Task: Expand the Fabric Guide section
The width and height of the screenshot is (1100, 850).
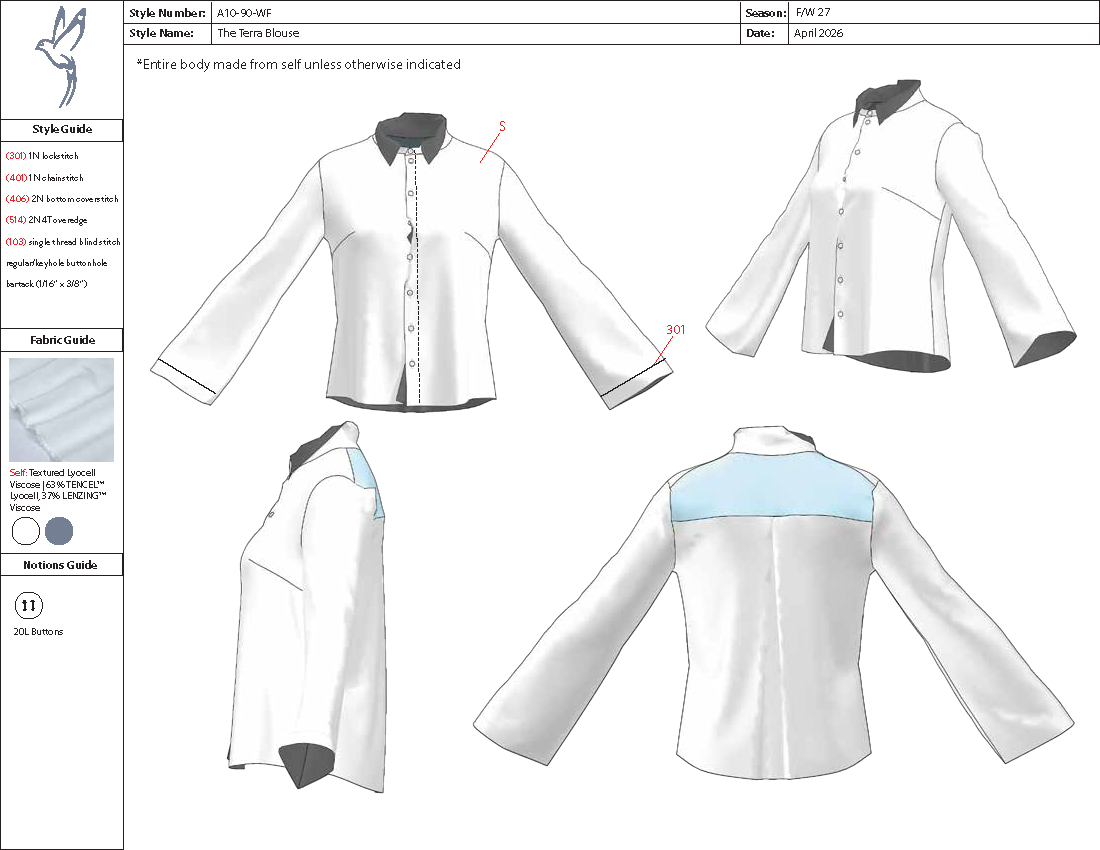Action: 62,340
